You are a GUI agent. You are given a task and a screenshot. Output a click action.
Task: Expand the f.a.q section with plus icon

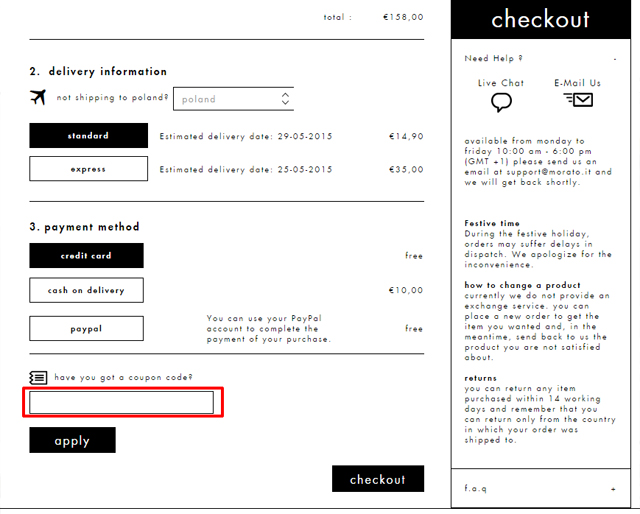pyautogui.click(x=613, y=489)
